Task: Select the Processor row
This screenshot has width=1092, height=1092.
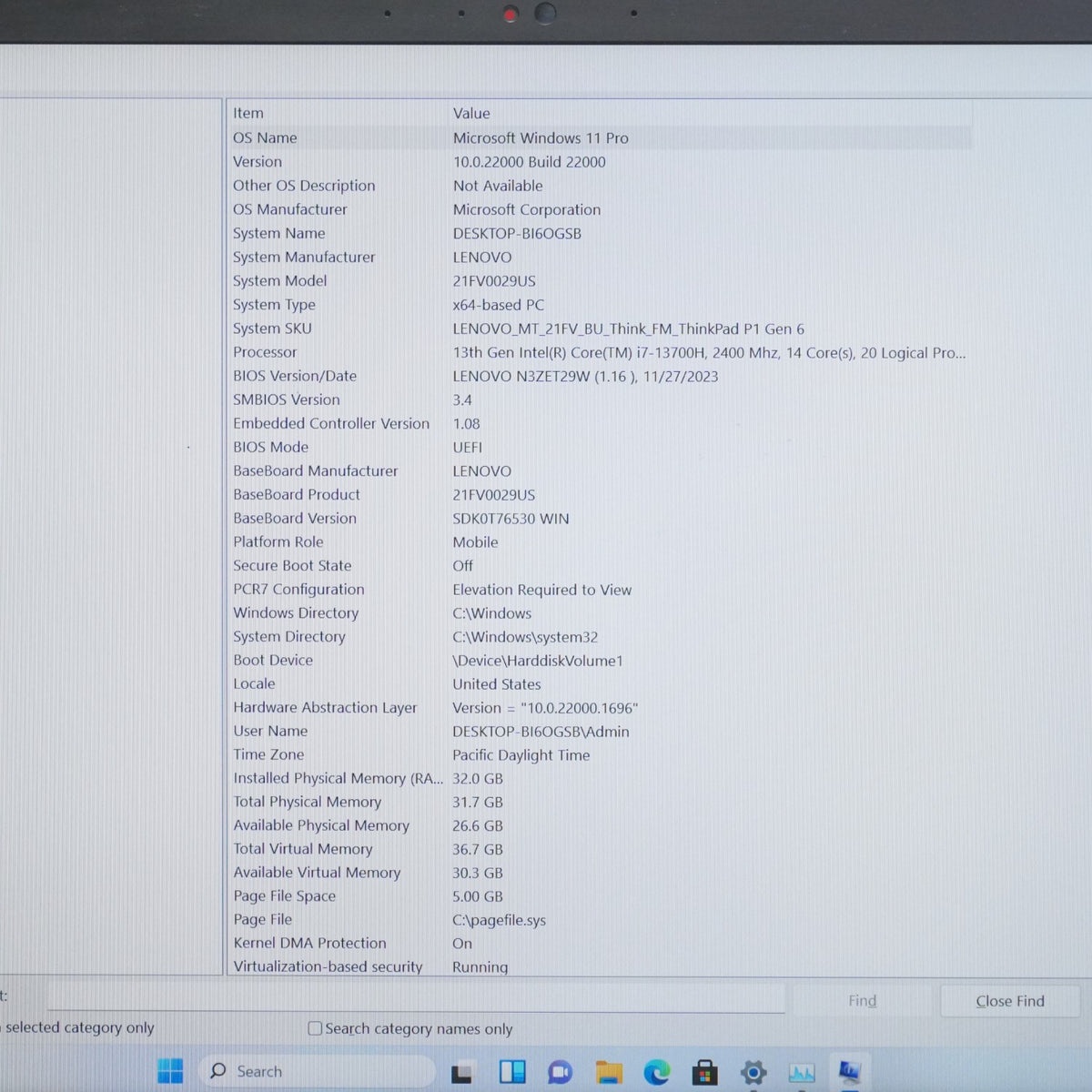Action: coord(601,351)
